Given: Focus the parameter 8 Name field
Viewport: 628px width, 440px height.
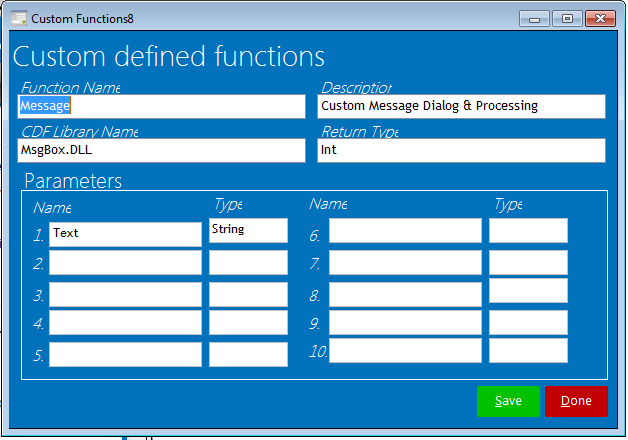Looking at the screenshot, I should (x=405, y=295).
